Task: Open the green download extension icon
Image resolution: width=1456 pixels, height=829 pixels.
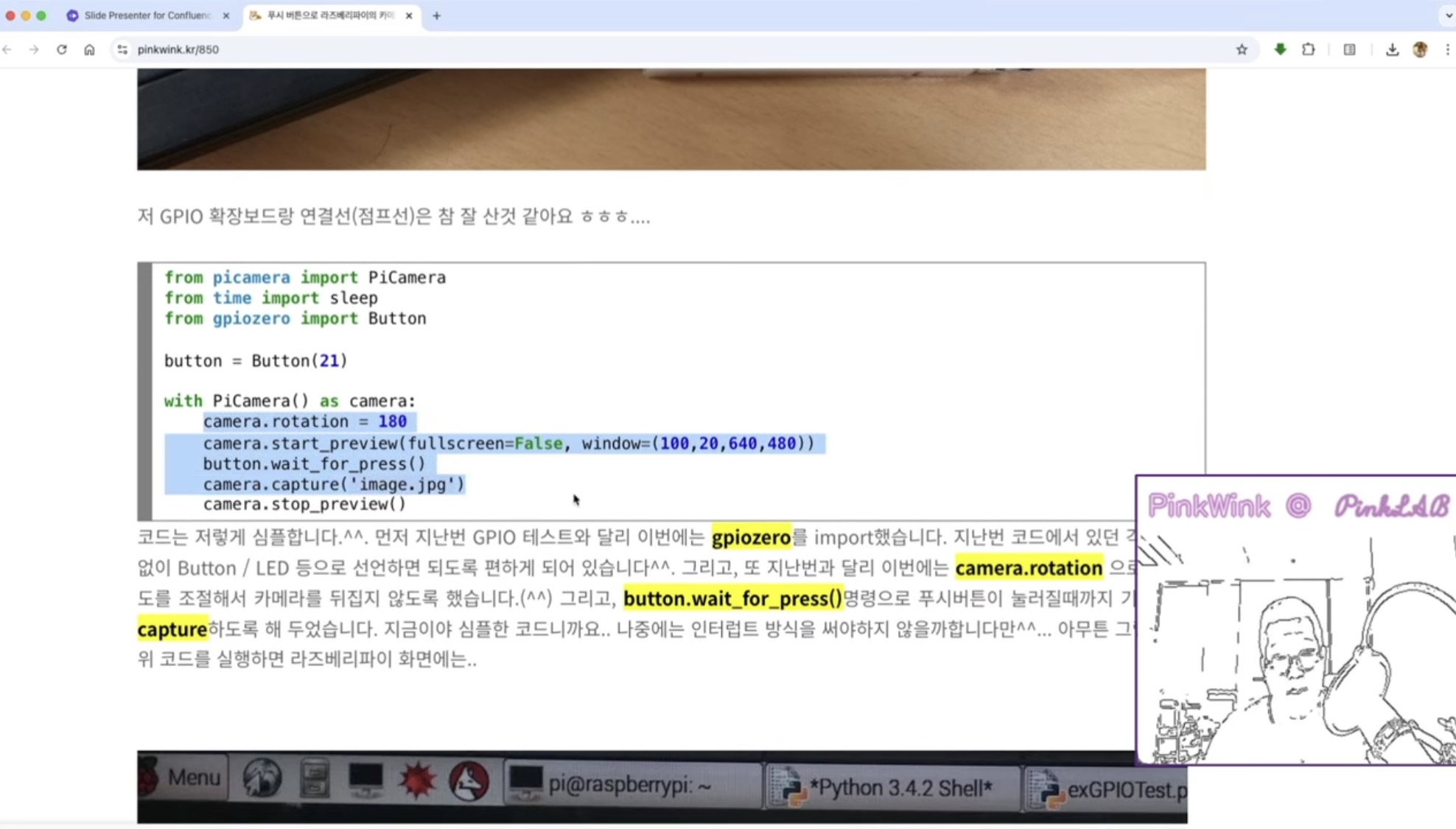Action: [1280, 49]
